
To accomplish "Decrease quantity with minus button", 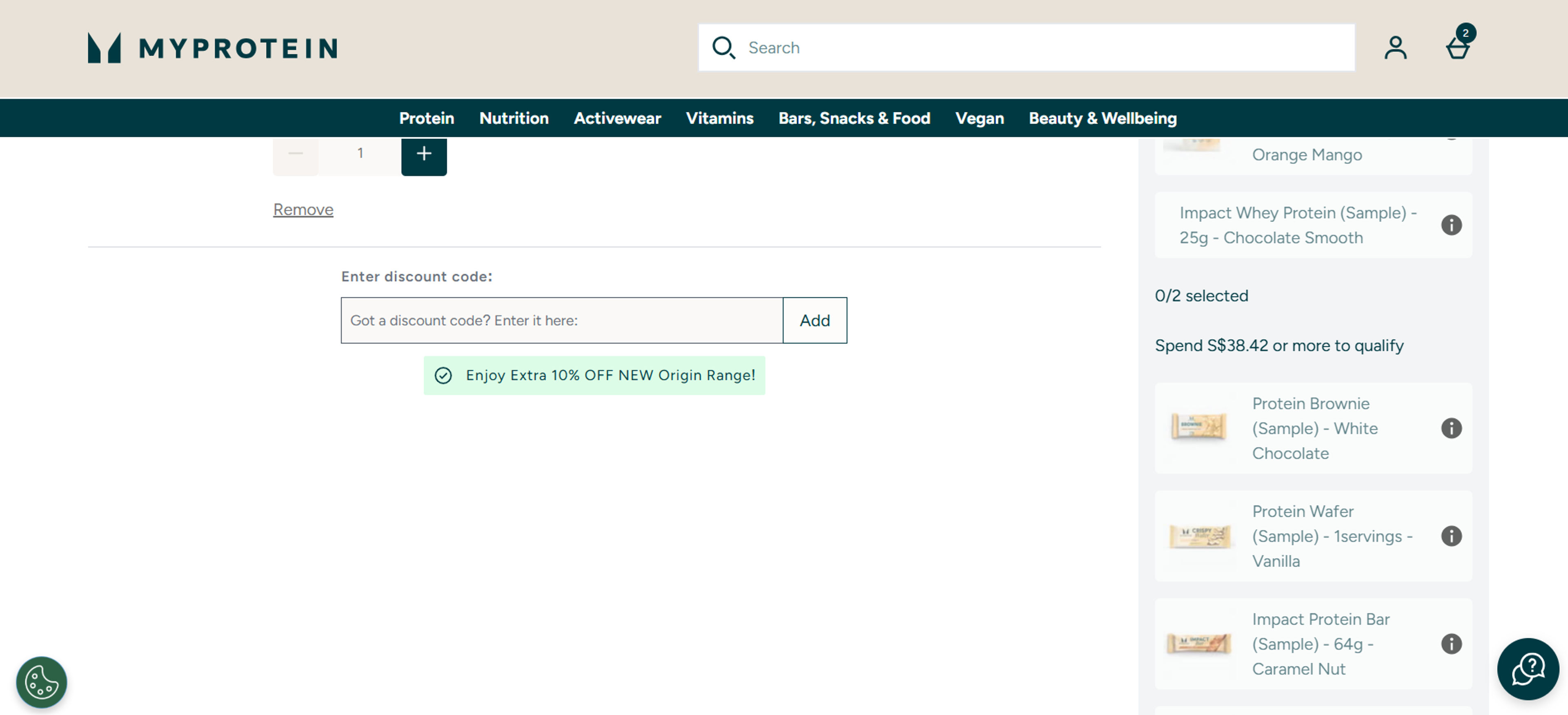I will pyautogui.click(x=295, y=154).
